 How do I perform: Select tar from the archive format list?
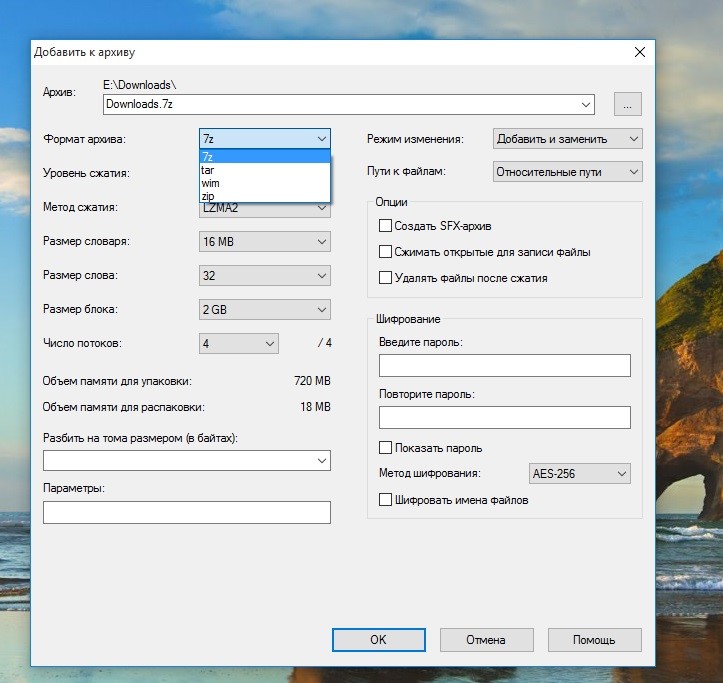click(264, 170)
